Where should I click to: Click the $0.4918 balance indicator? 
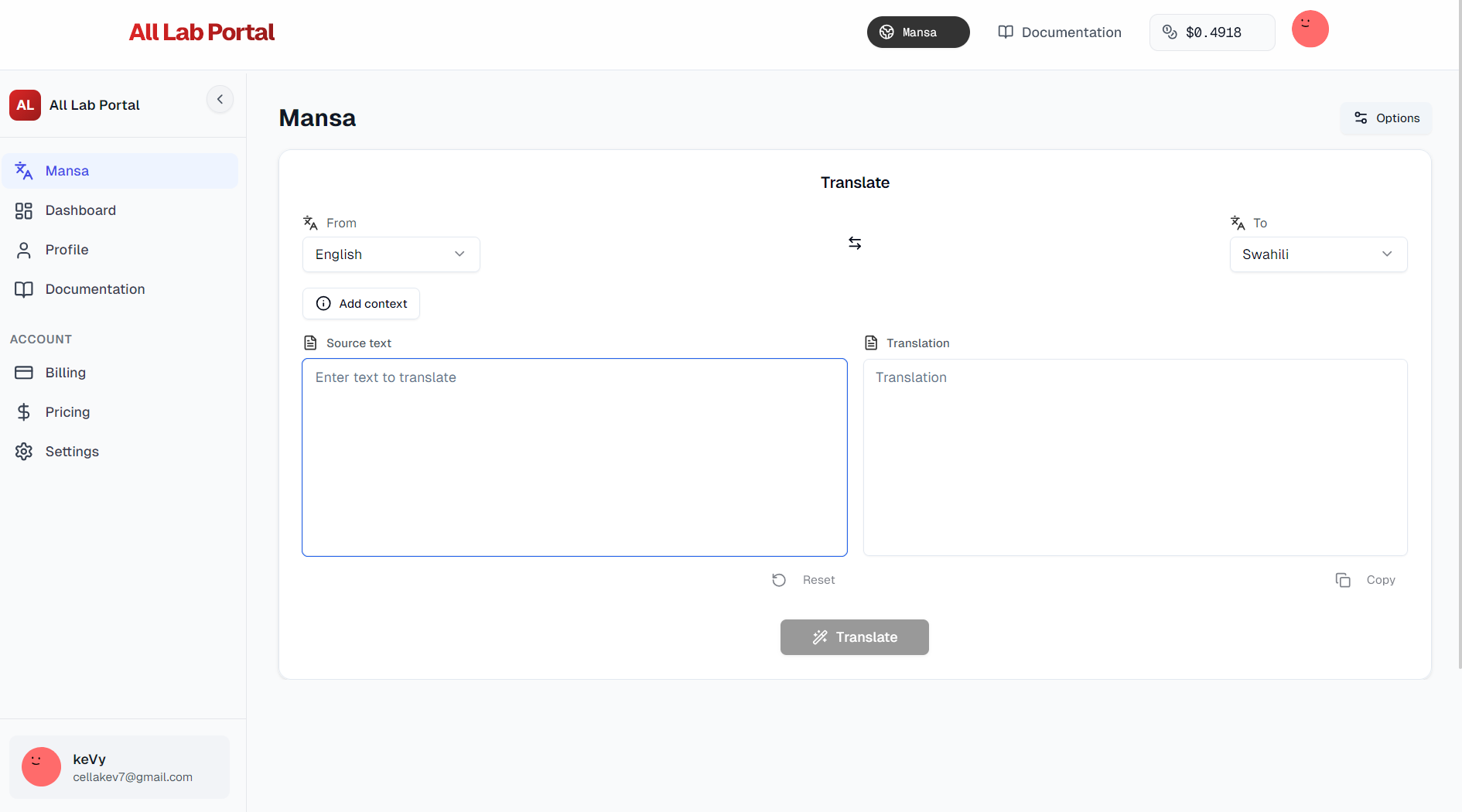click(1212, 32)
